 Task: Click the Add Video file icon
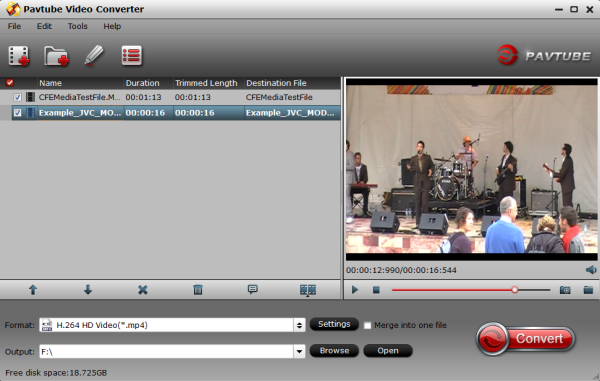(19, 56)
